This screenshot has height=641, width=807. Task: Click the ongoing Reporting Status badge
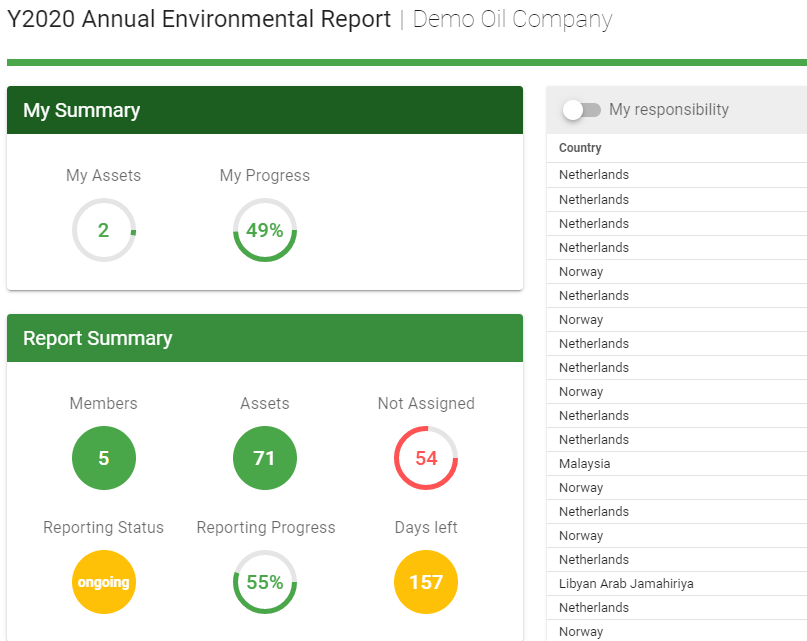click(104, 582)
